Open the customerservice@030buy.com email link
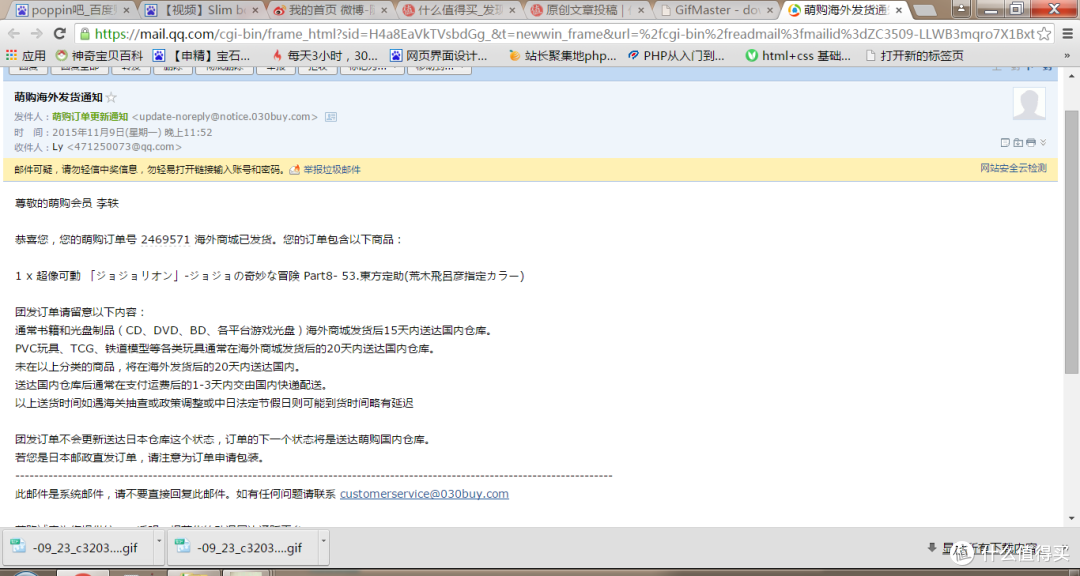 click(x=424, y=493)
